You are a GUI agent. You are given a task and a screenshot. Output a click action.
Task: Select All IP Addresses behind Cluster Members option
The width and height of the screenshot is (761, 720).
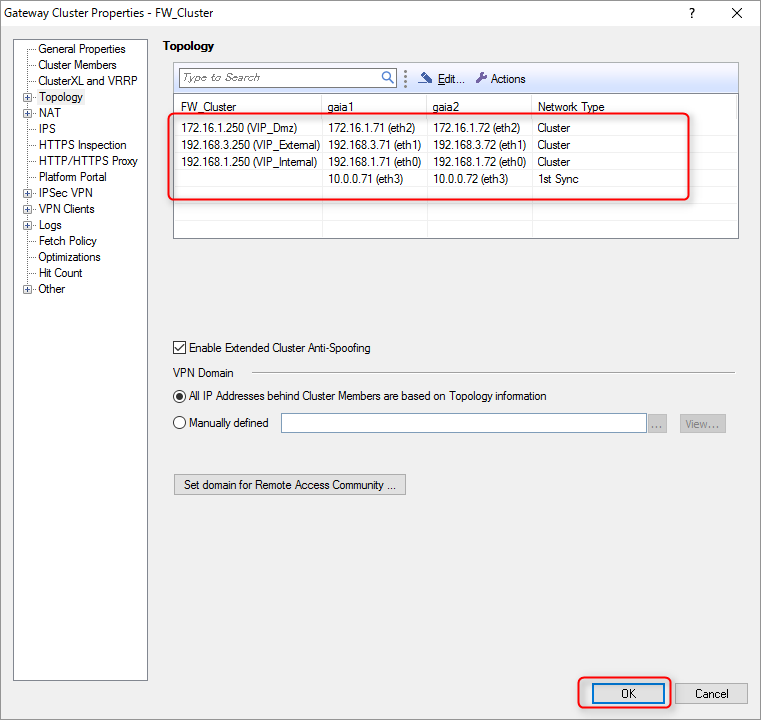click(x=179, y=396)
